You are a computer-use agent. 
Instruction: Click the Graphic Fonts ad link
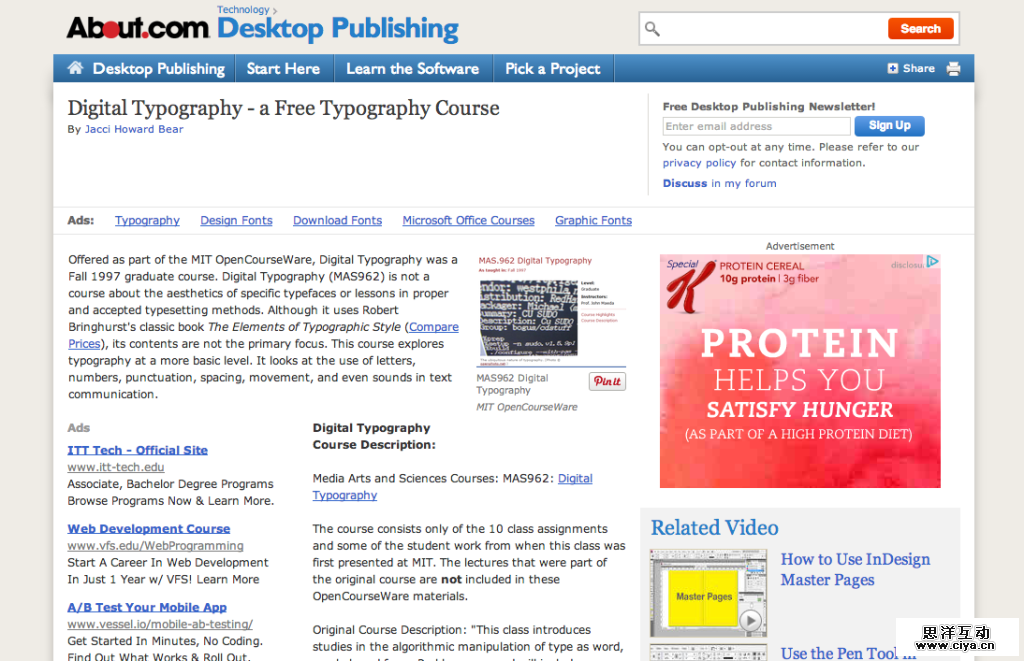(593, 221)
